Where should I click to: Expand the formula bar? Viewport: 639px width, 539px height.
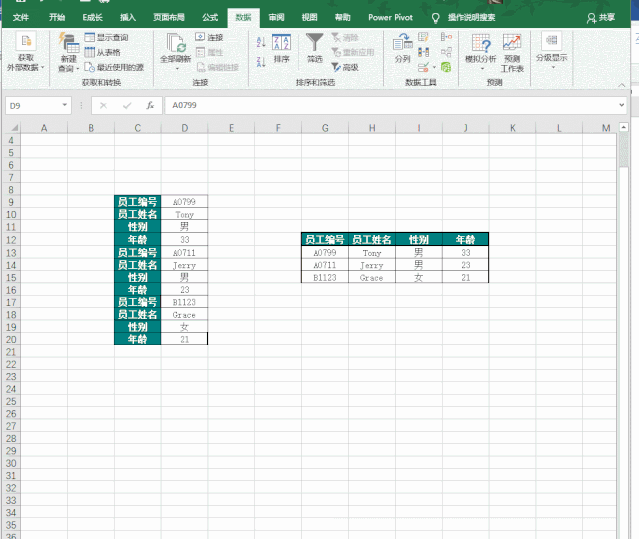(621, 105)
